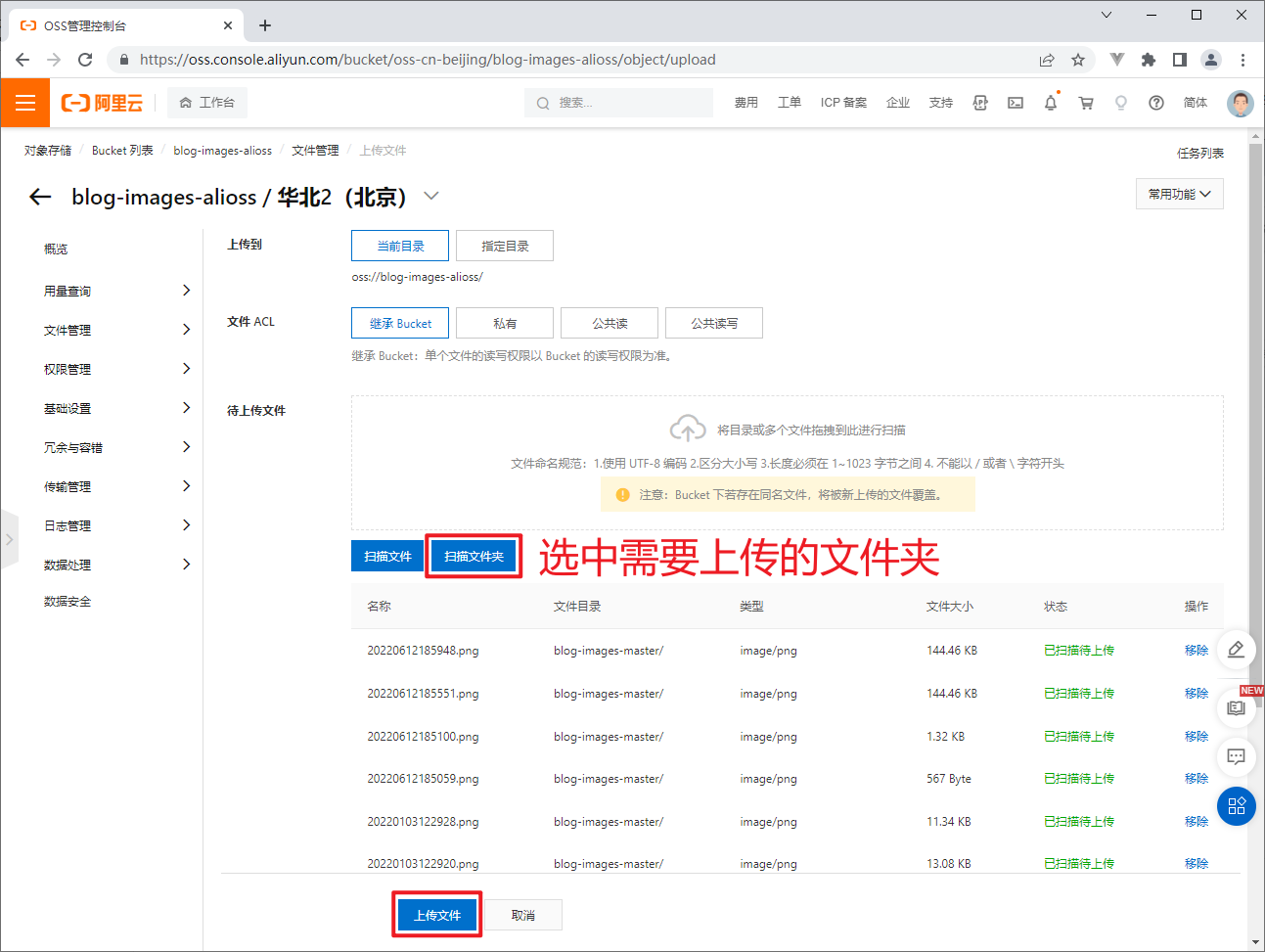Viewport: 1265px width, 952px height.
Task: Open the user avatar menu
Action: point(1241,103)
